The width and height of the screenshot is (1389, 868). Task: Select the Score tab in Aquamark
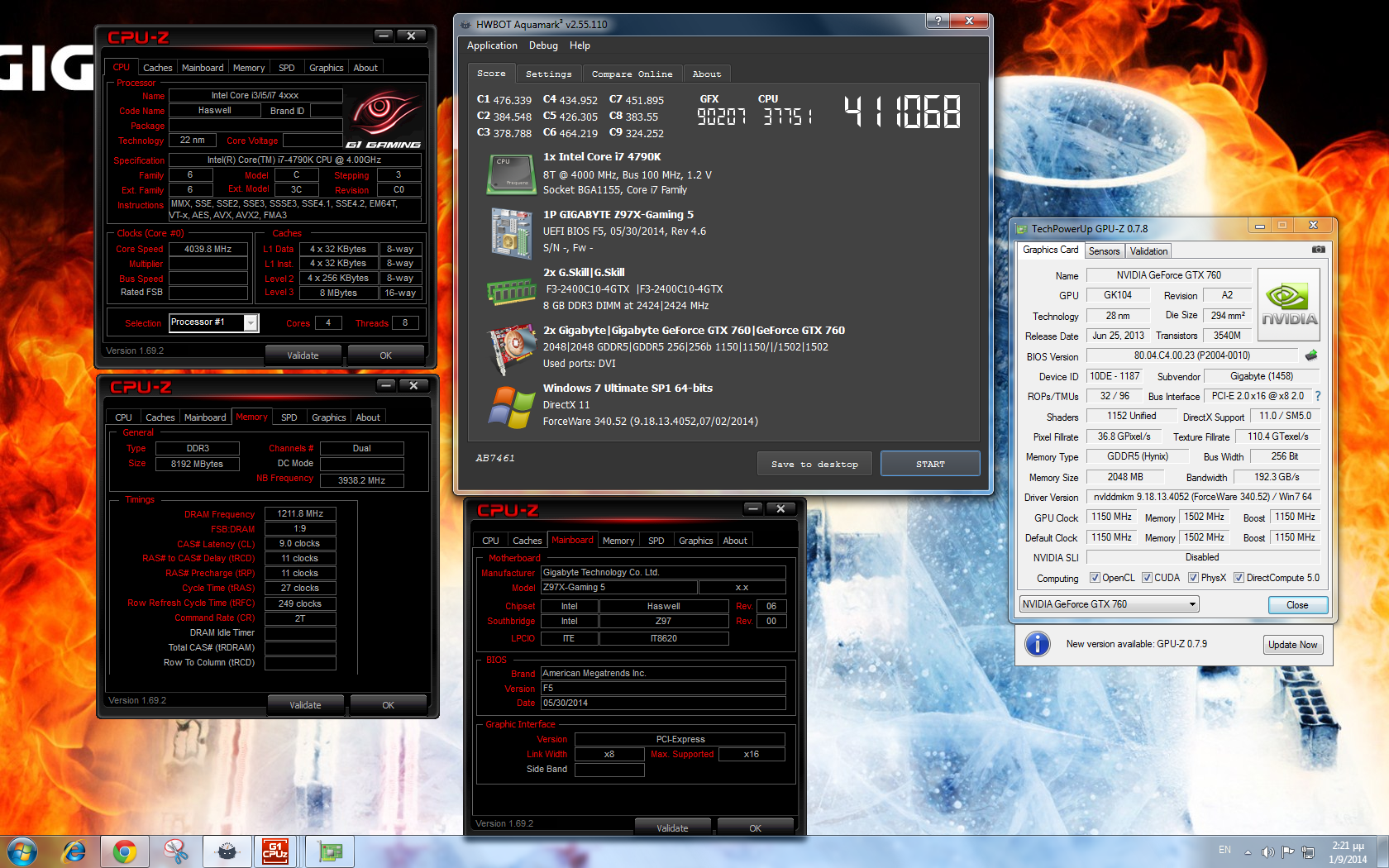click(x=491, y=73)
